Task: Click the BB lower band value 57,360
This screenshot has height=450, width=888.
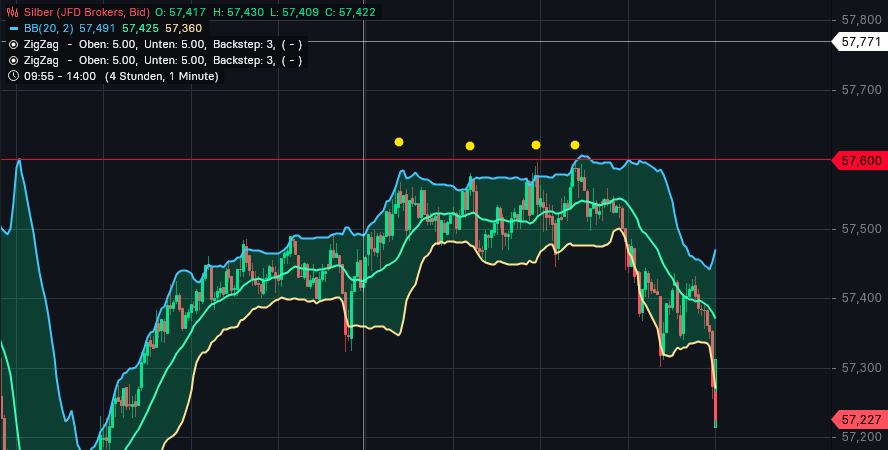Action: pos(182,28)
